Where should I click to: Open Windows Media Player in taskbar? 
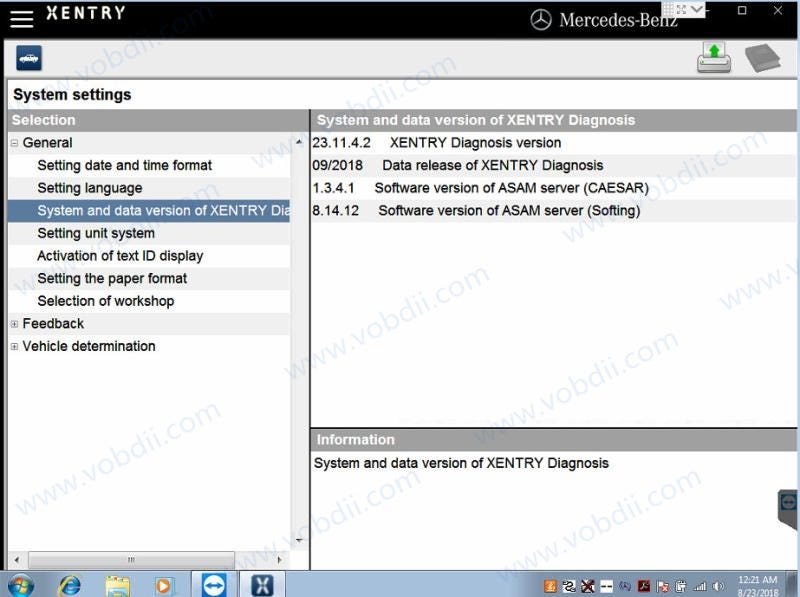pyautogui.click(x=163, y=586)
